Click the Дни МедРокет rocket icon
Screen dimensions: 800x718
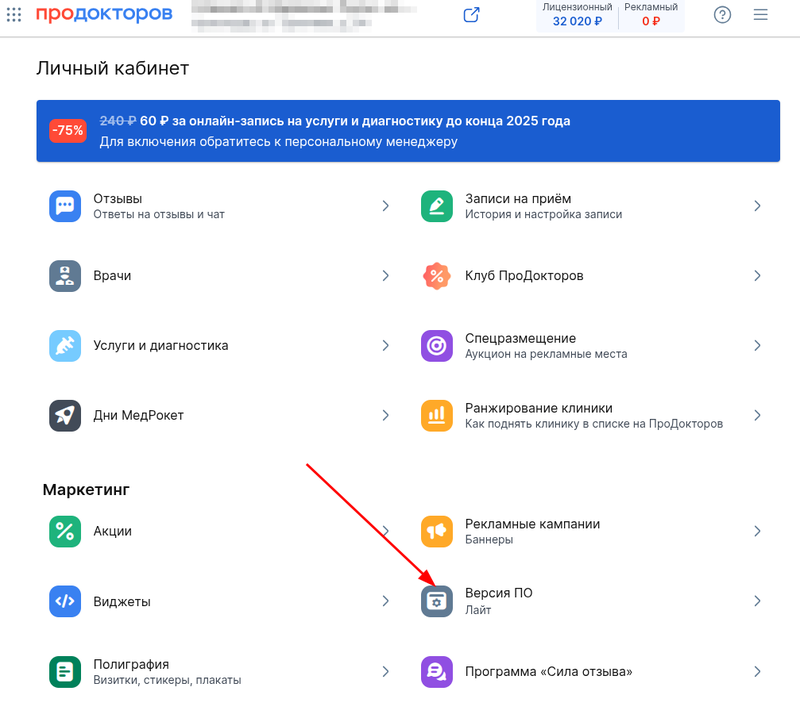65,415
